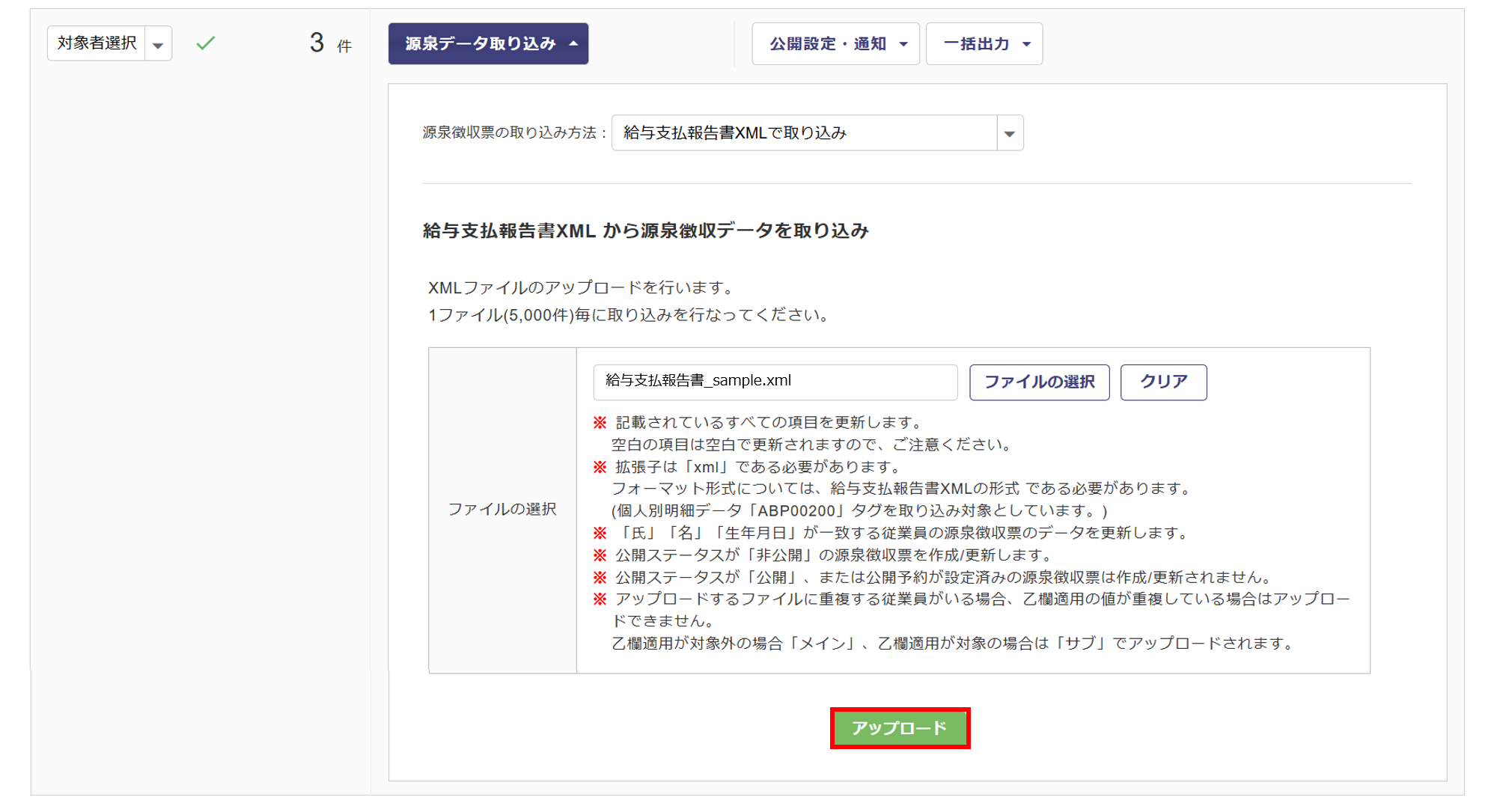Image resolution: width=1497 pixels, height=812 pixels.
Task: Click the green checkmark icon
Action: 205,43
